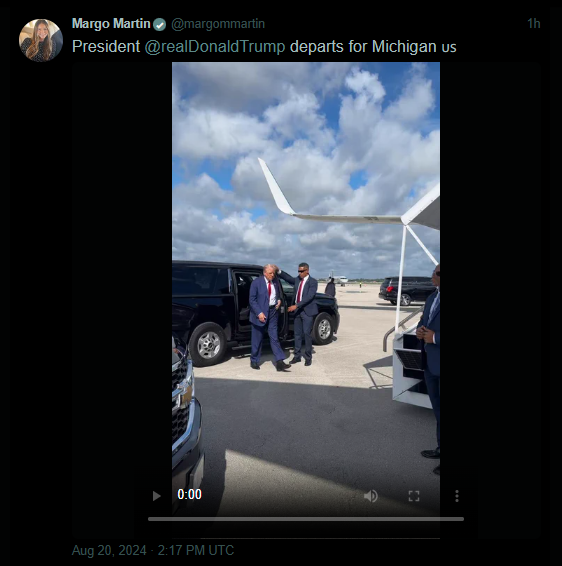Click the 2:17 PM UTC time text
The width and height of the screenshot is (562, 566).
pos(196,550)
